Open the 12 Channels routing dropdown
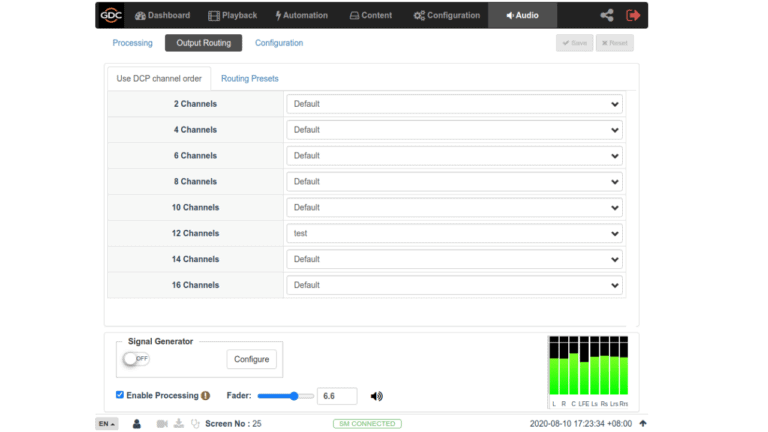Viewport: 768px width, 432px height. click(x=454, y=233)
